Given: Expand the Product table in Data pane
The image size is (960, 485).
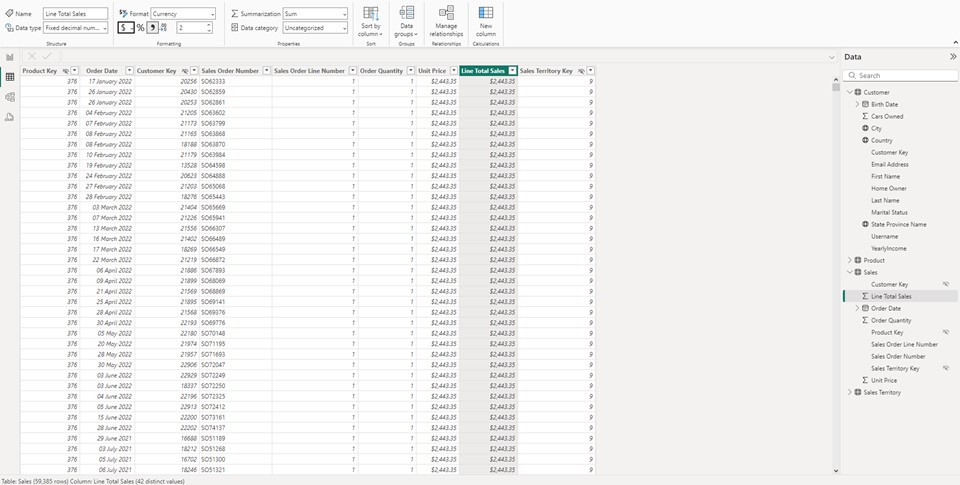Looking at the screenshot, I should coord(850,260).
